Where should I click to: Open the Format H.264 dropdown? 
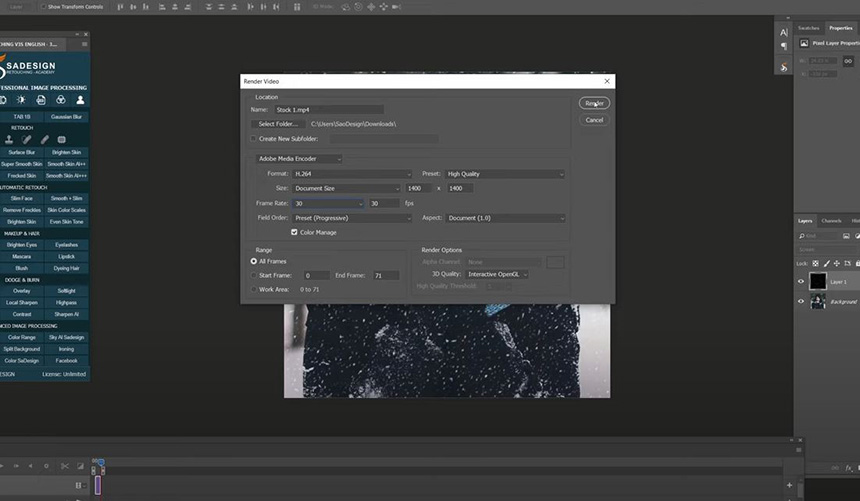click(352, 174)
